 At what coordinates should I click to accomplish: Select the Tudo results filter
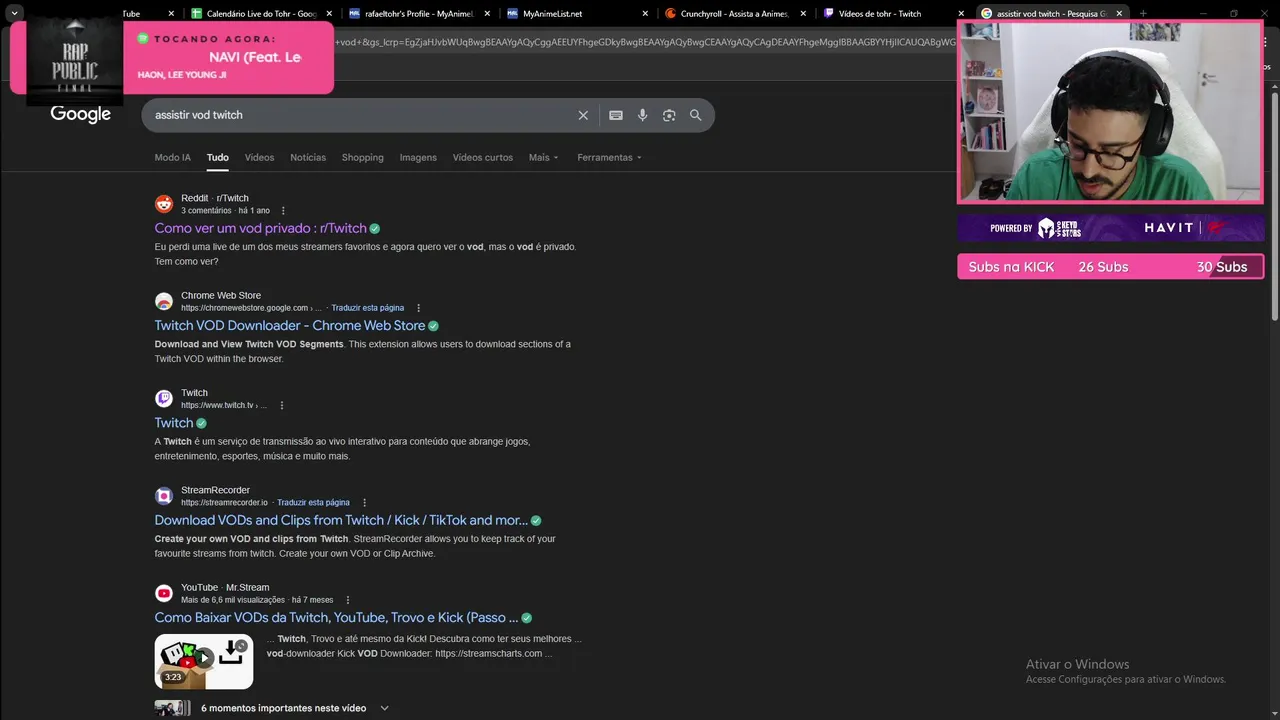[218, 157]
